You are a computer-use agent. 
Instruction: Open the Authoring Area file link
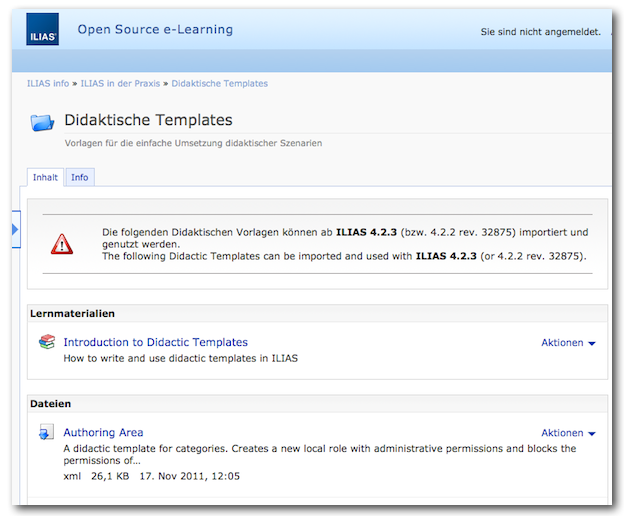(x=103, y=433)
